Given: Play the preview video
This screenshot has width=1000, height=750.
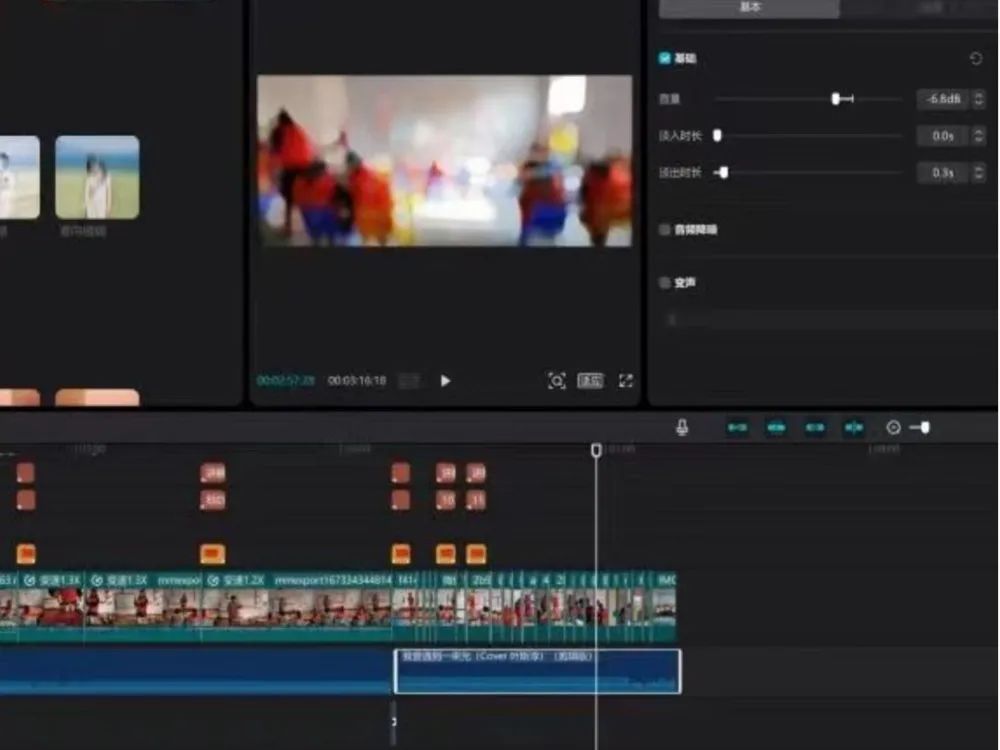Looking at the screenshot, I should 445,381.
